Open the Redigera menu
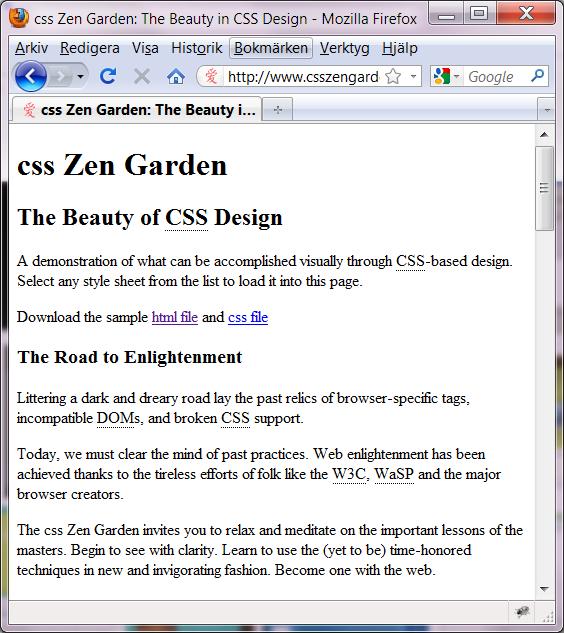Viewport: 564px width, 633px height. pyautogui.click(x=90, y=48)
